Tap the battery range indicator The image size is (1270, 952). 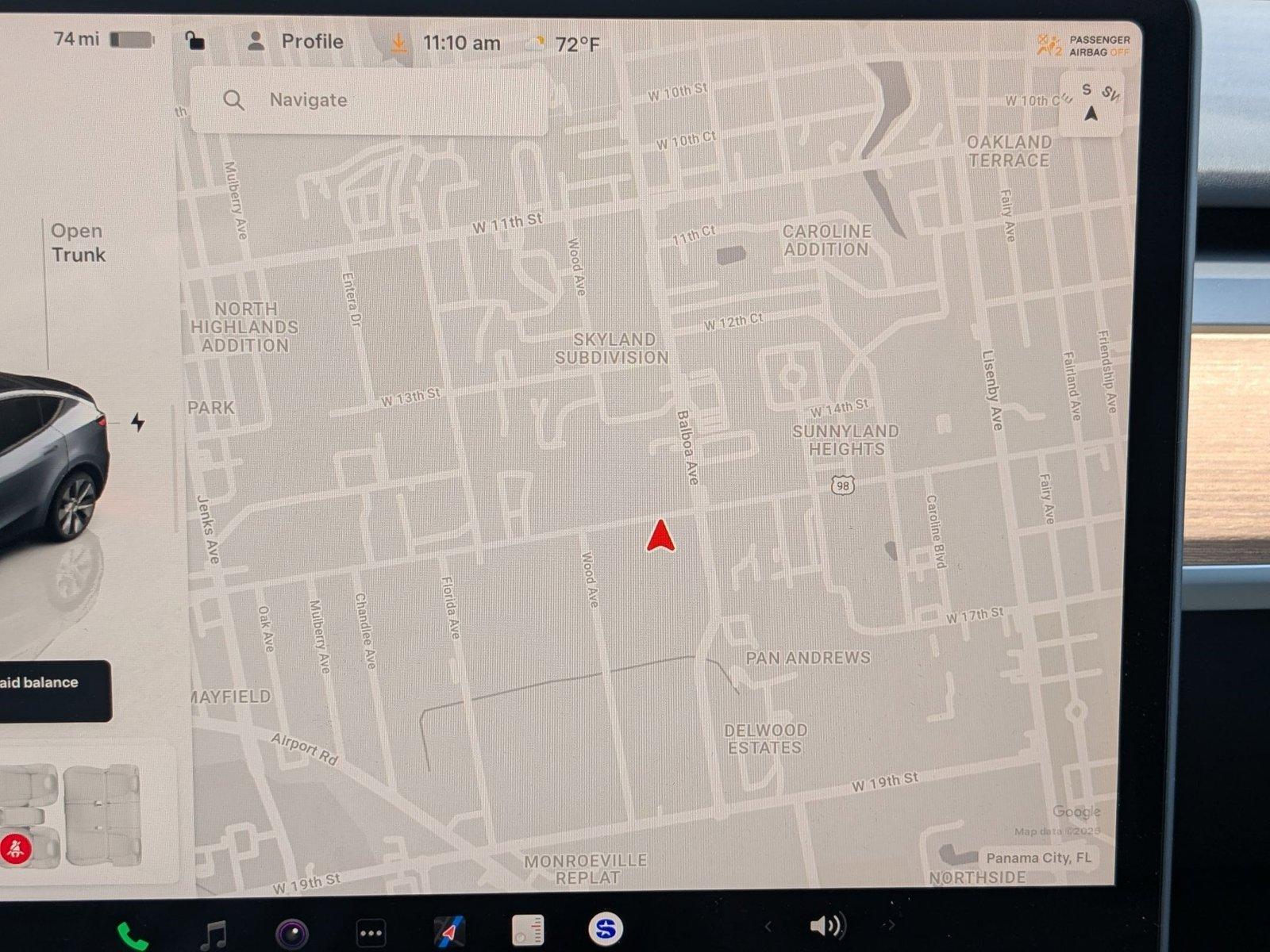tap(103, 38)
